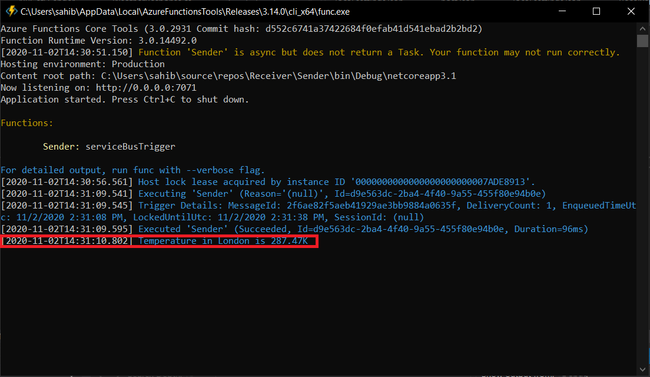
Task: Click the func.exe path in title bar
Action: point(185,12)
